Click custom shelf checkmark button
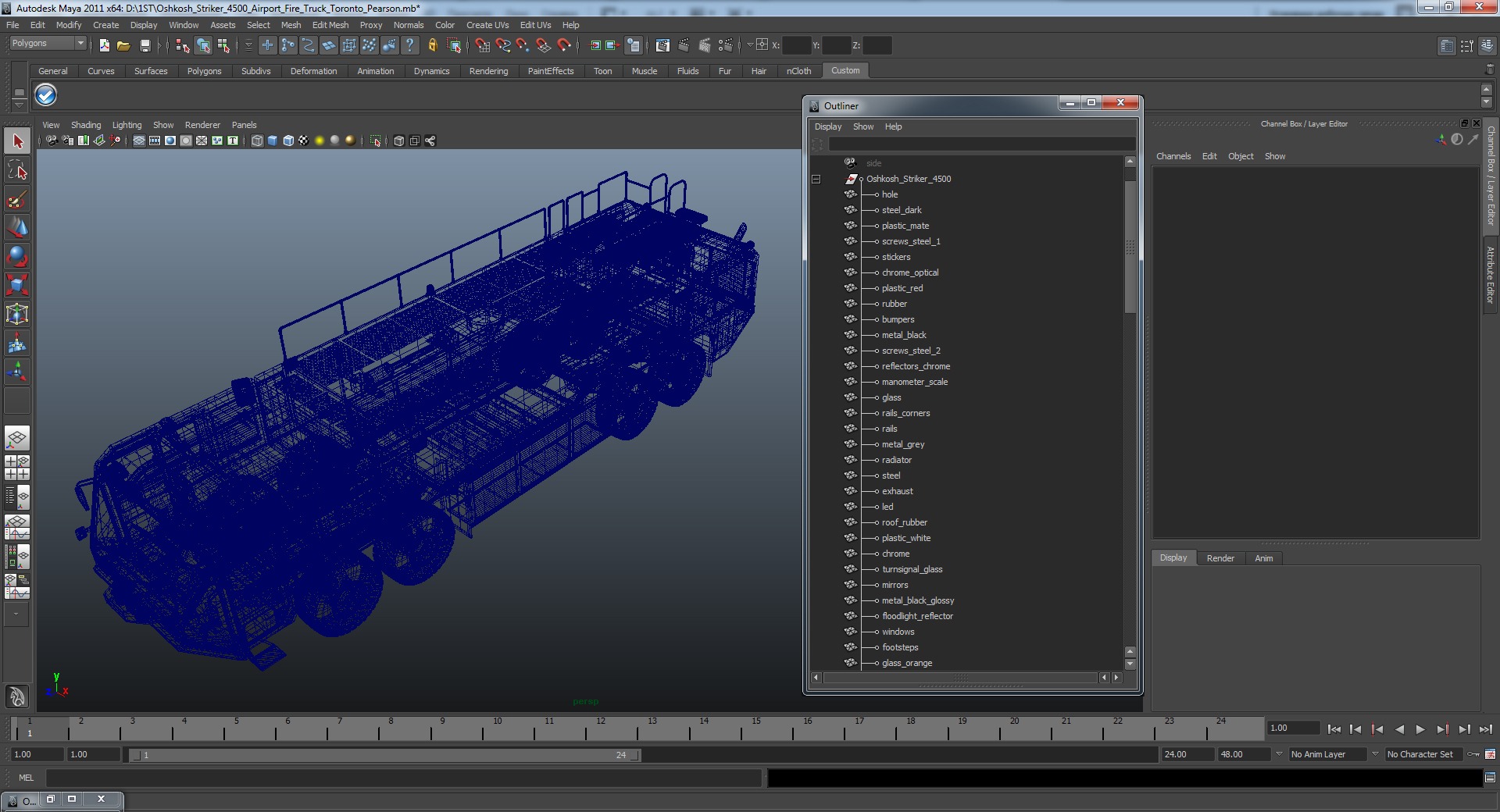 (x=46, y=95)
